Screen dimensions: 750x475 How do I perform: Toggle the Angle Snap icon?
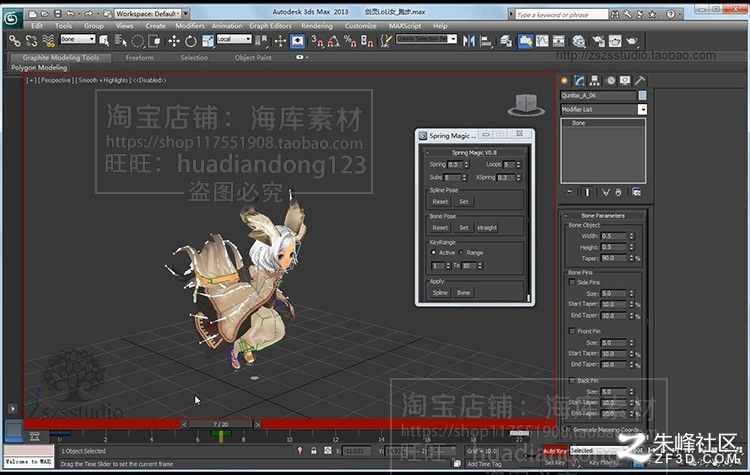tap(334, 42)
